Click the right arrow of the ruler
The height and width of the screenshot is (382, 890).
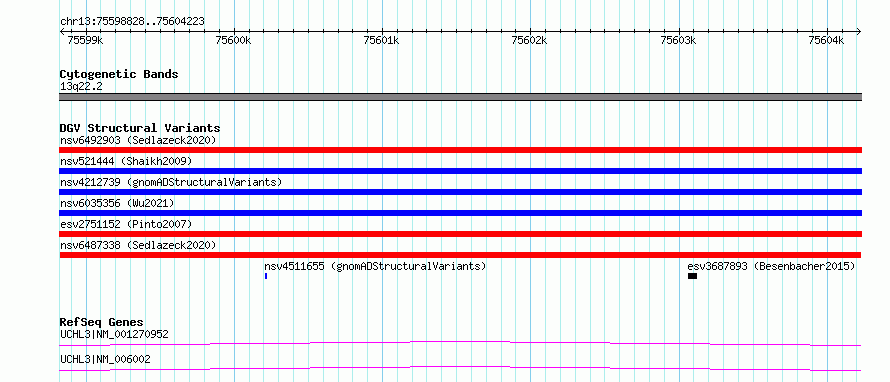click(858, 31)
